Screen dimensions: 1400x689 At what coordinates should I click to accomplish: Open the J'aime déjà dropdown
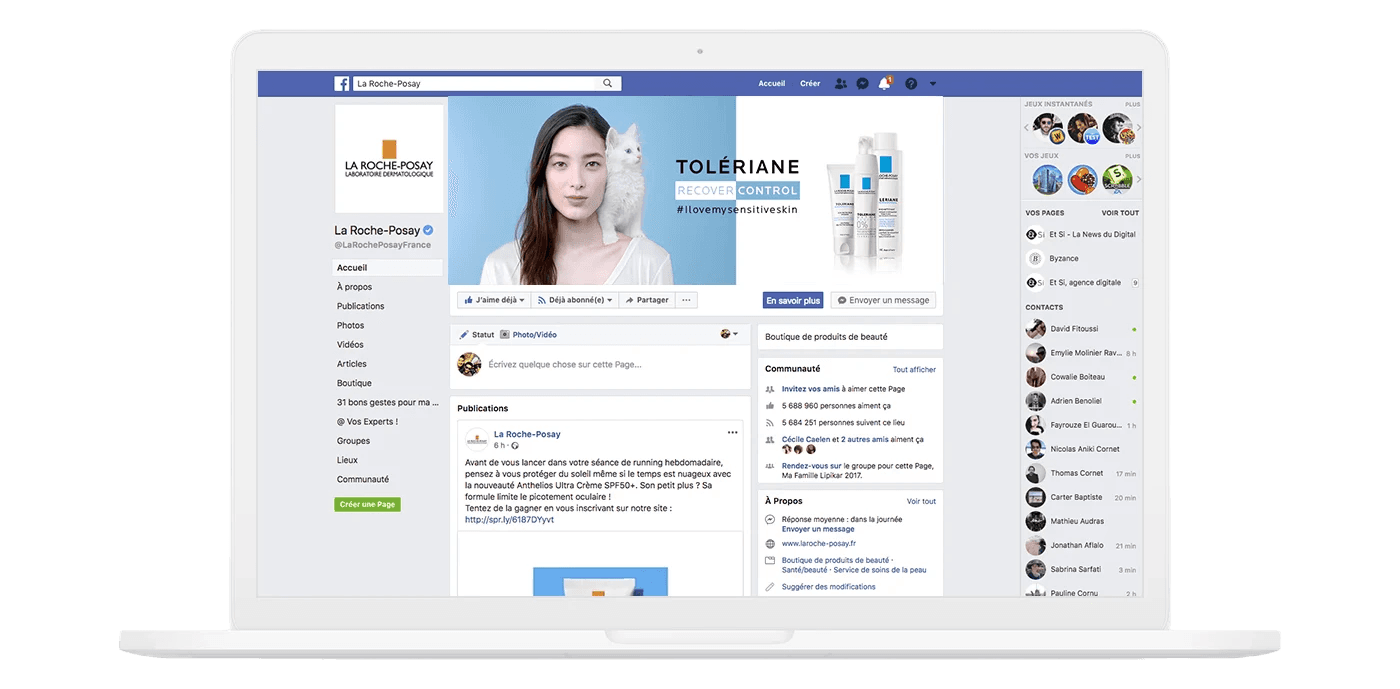coord(494,300)
